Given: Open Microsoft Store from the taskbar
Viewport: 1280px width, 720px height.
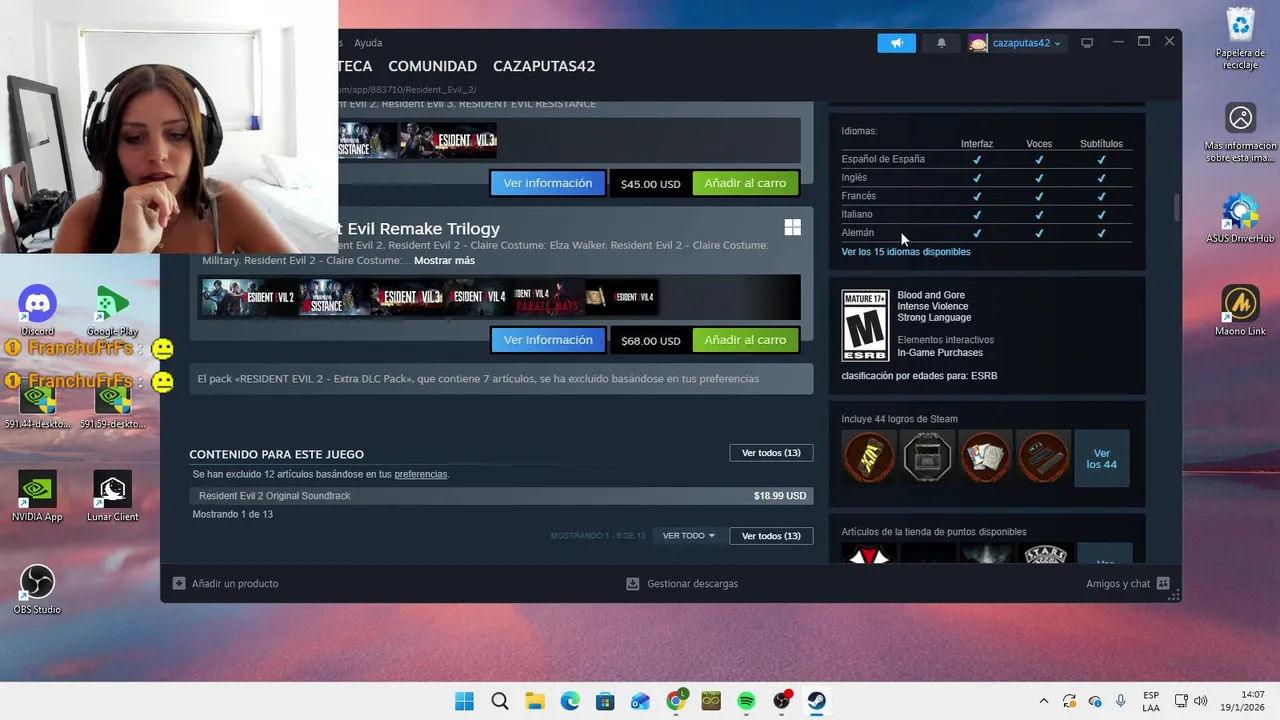Looking at the screenshot, I should [x=605, y=701].
